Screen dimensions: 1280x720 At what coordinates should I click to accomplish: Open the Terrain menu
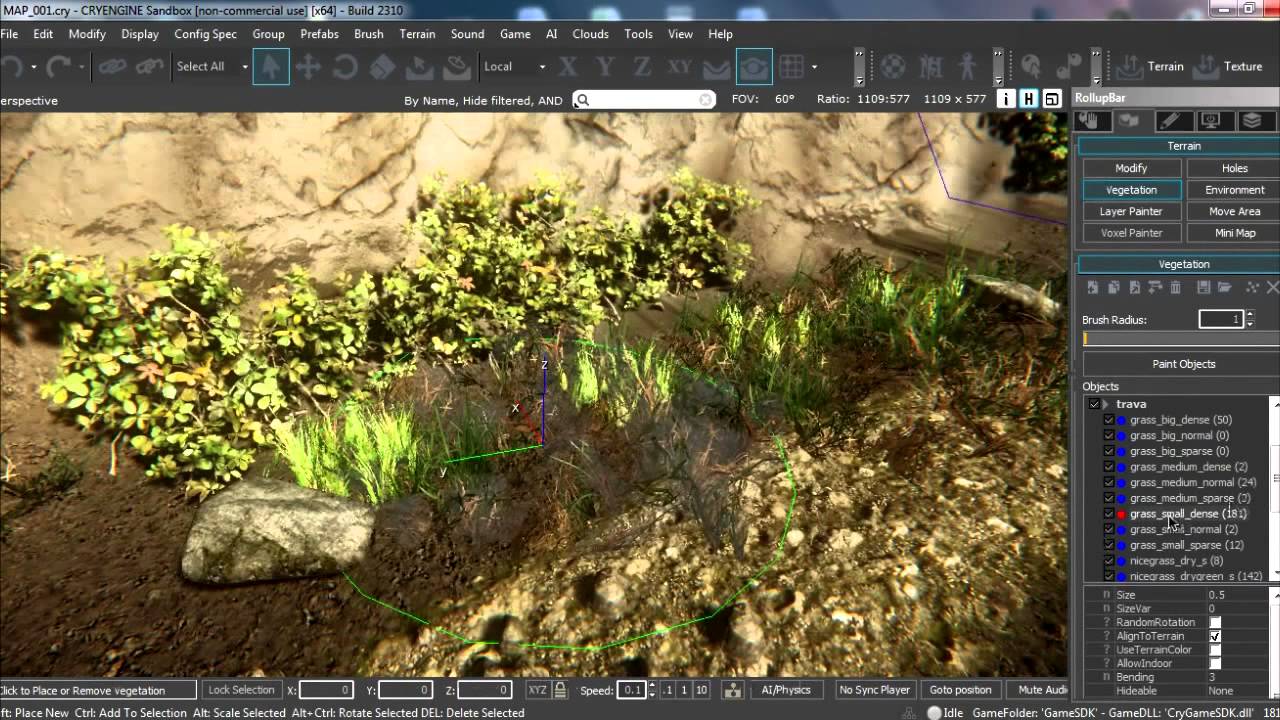pyautogui.click(x=417, y=34)
